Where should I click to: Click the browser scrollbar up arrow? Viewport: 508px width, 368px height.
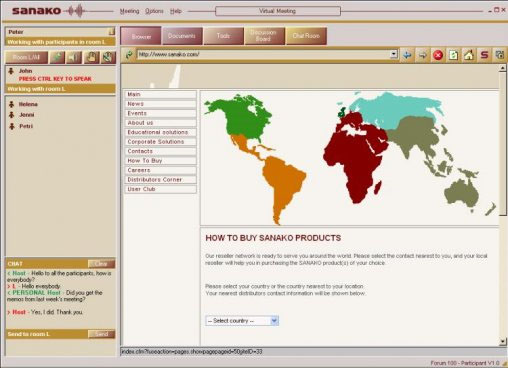(502, 68)
